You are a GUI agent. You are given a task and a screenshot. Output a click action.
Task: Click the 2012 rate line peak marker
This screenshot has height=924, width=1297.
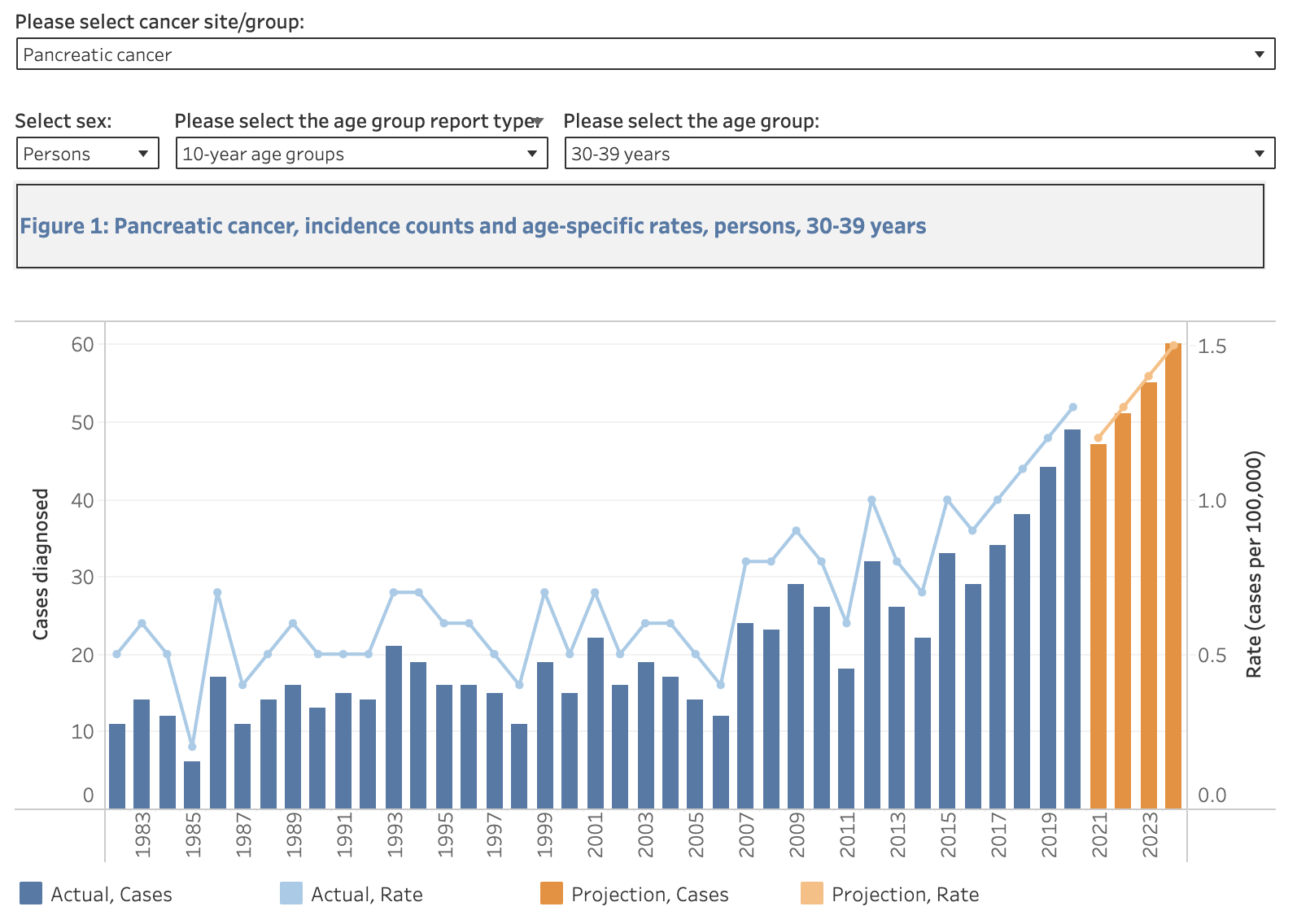[x=871, y=500]
